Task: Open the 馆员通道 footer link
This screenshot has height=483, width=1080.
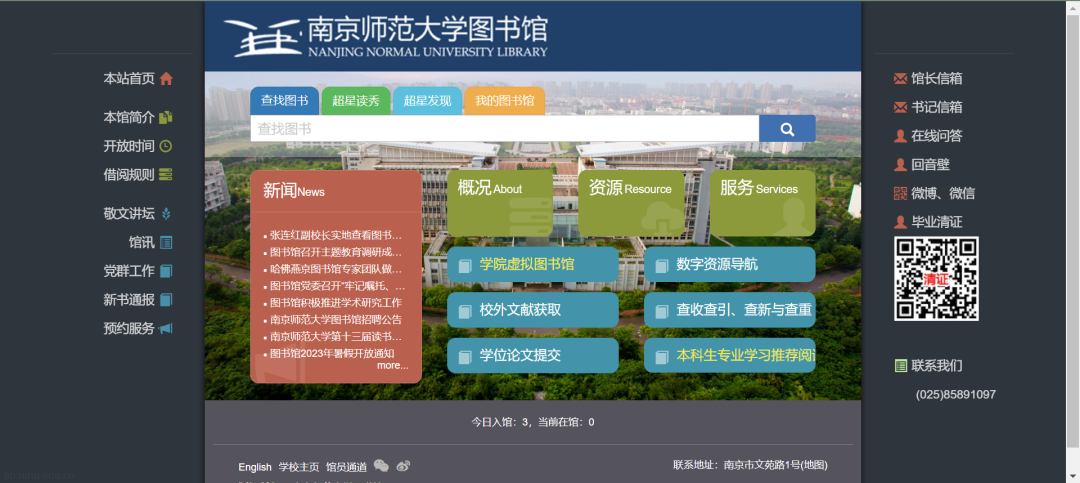Action: (x=346, y=467)
